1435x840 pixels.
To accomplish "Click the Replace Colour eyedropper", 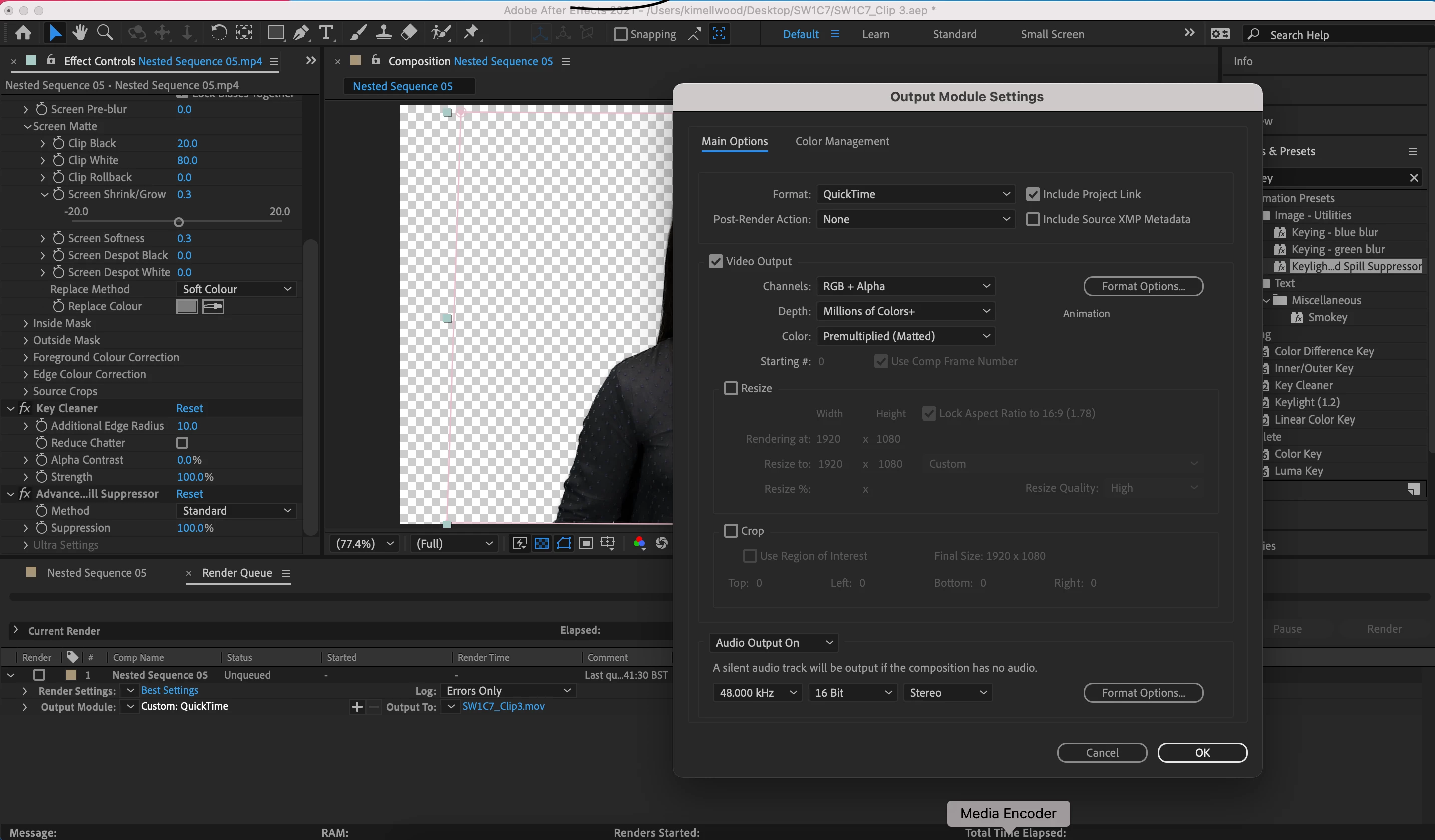I will click(x=213, y=307).
